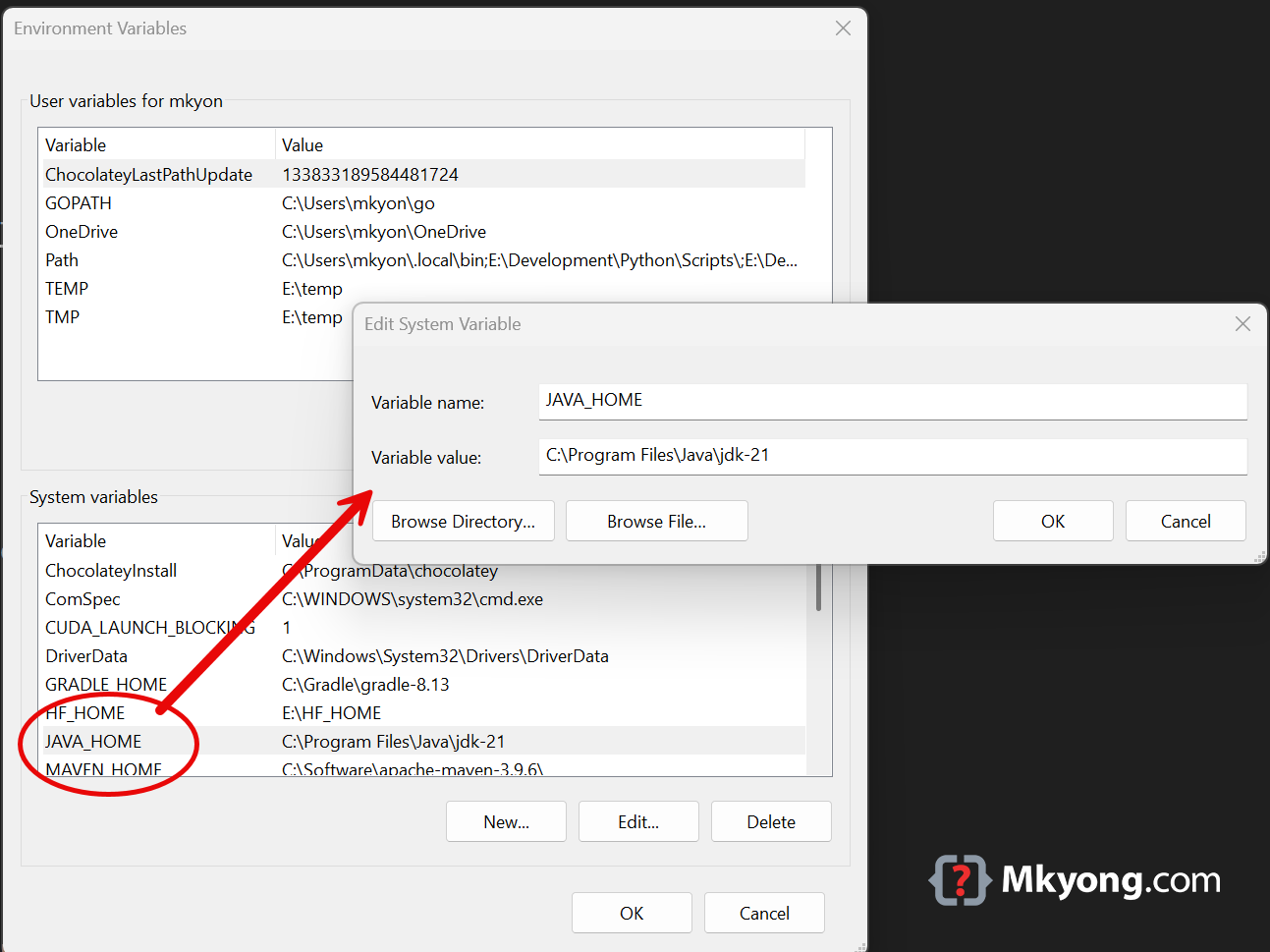Click inside the Variable name field
This screenshot has width=1270, height=952.
coord(892,400)
